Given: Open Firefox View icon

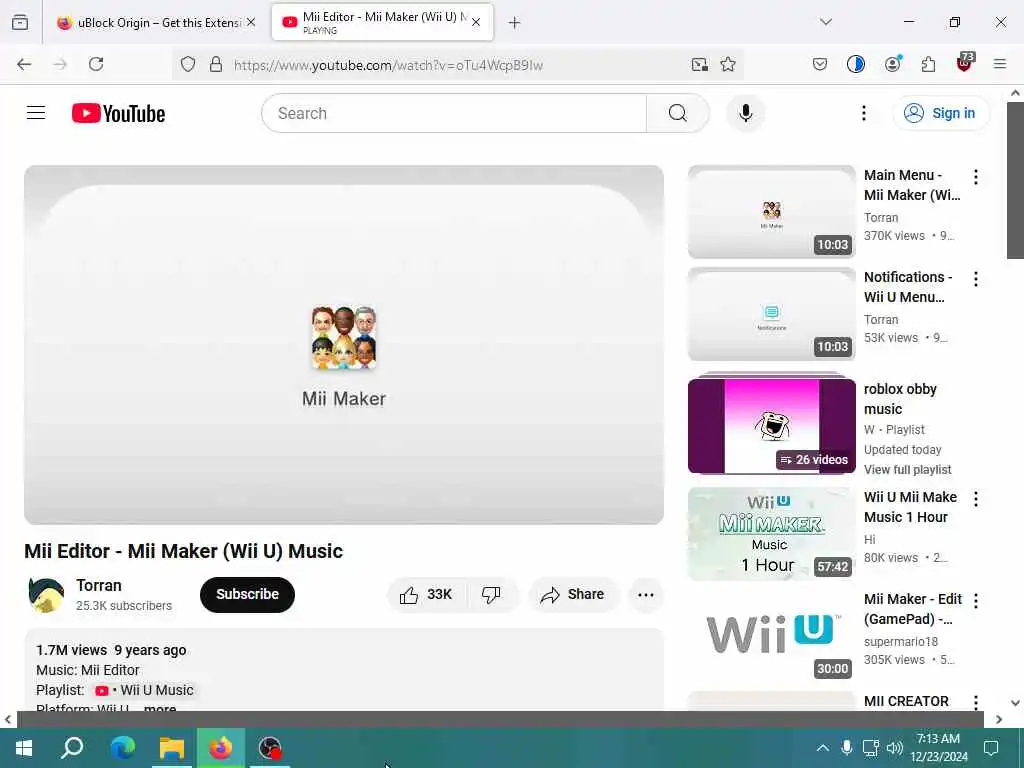Looking at the screenshot, I should click(20, 23).
